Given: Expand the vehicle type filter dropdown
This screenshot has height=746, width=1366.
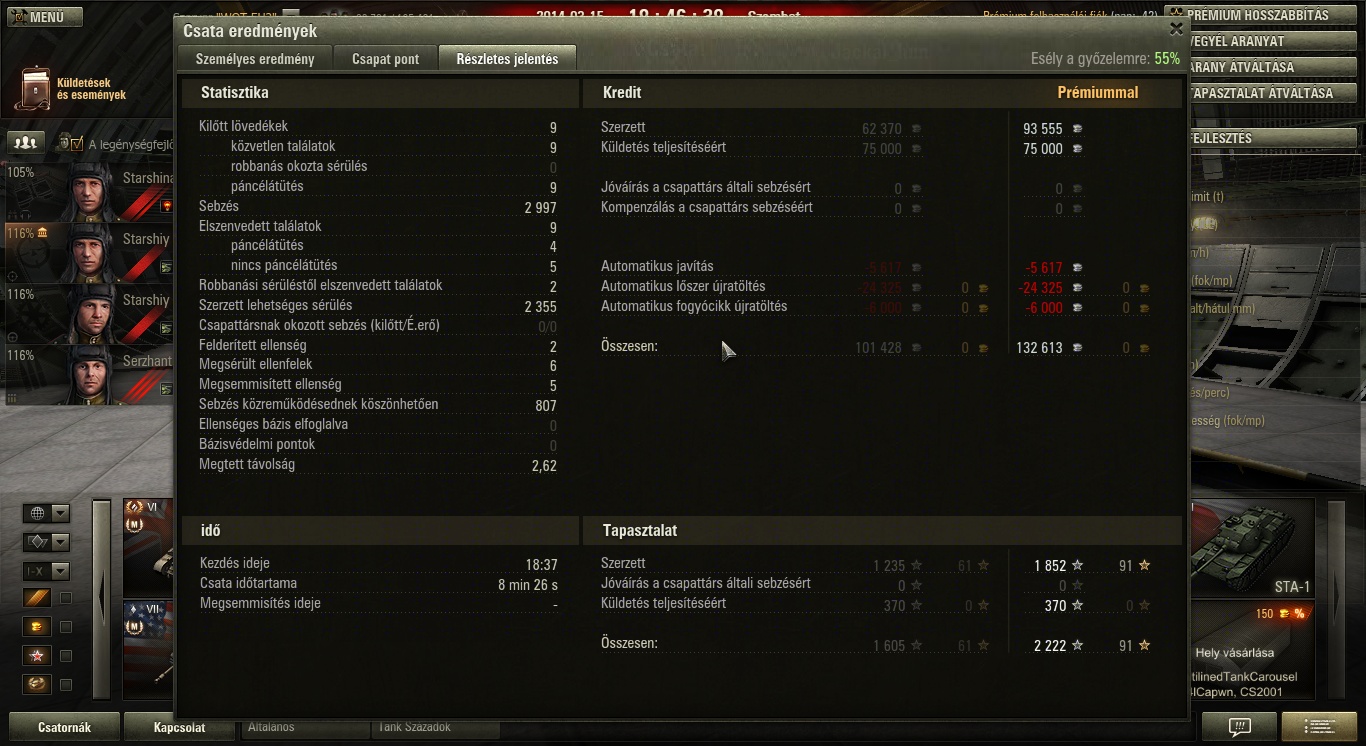Looking at the screenshot, I should (46, 542).
